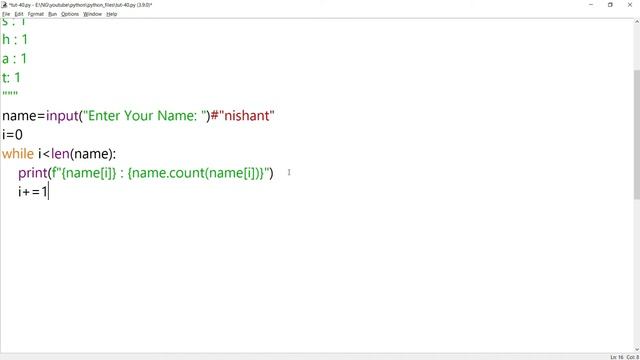This screenshot has width=640, height=360.
Task: Click the closing triple-quote line
Action: click(x=10, y=94)
